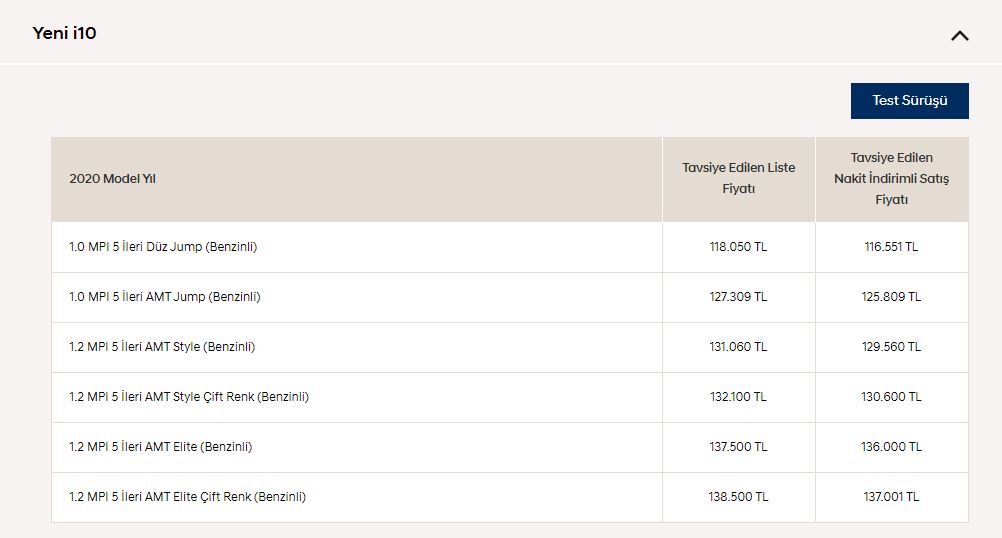Select the 1.0 MPI 5 İleri Düz Jump row
Screen dimensions: 1002x538
pos(510,247)
